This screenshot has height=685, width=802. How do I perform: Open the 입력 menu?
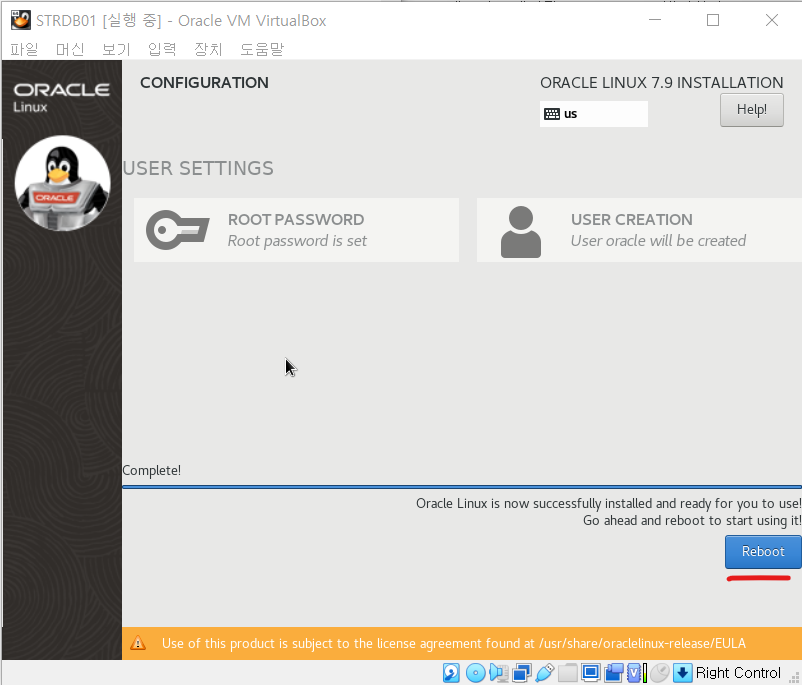click(162, 49)
